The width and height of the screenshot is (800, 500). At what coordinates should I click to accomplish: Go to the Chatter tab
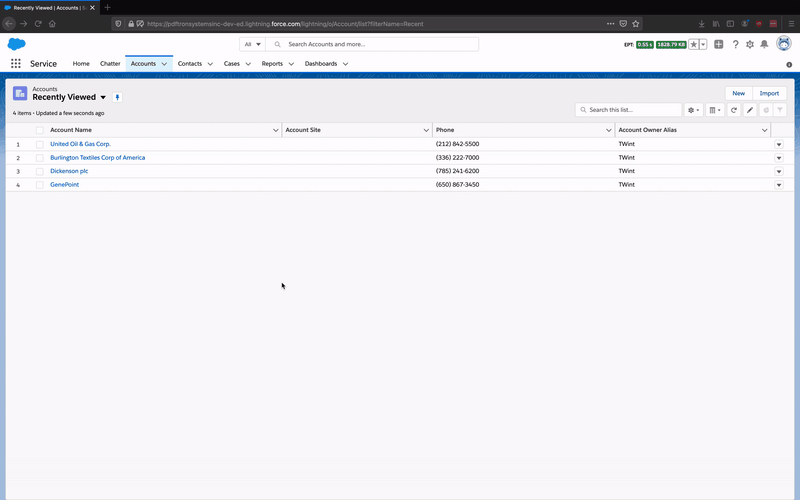click(x=110, y=64)
